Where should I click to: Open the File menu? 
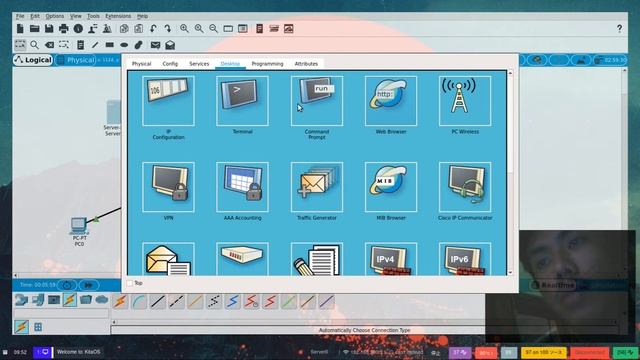click(x=20, y=16)
